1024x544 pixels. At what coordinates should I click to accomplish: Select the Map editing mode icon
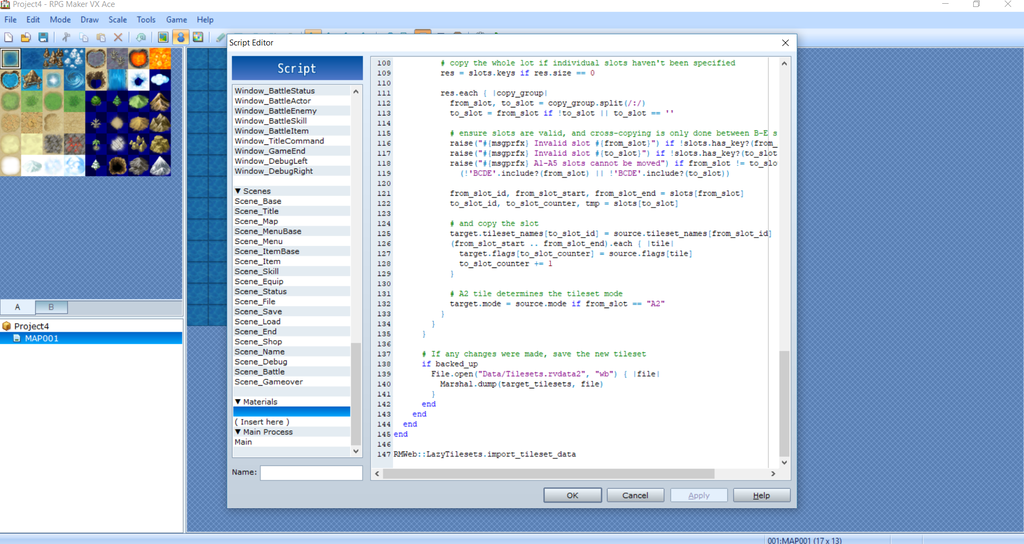pos(163,37)
